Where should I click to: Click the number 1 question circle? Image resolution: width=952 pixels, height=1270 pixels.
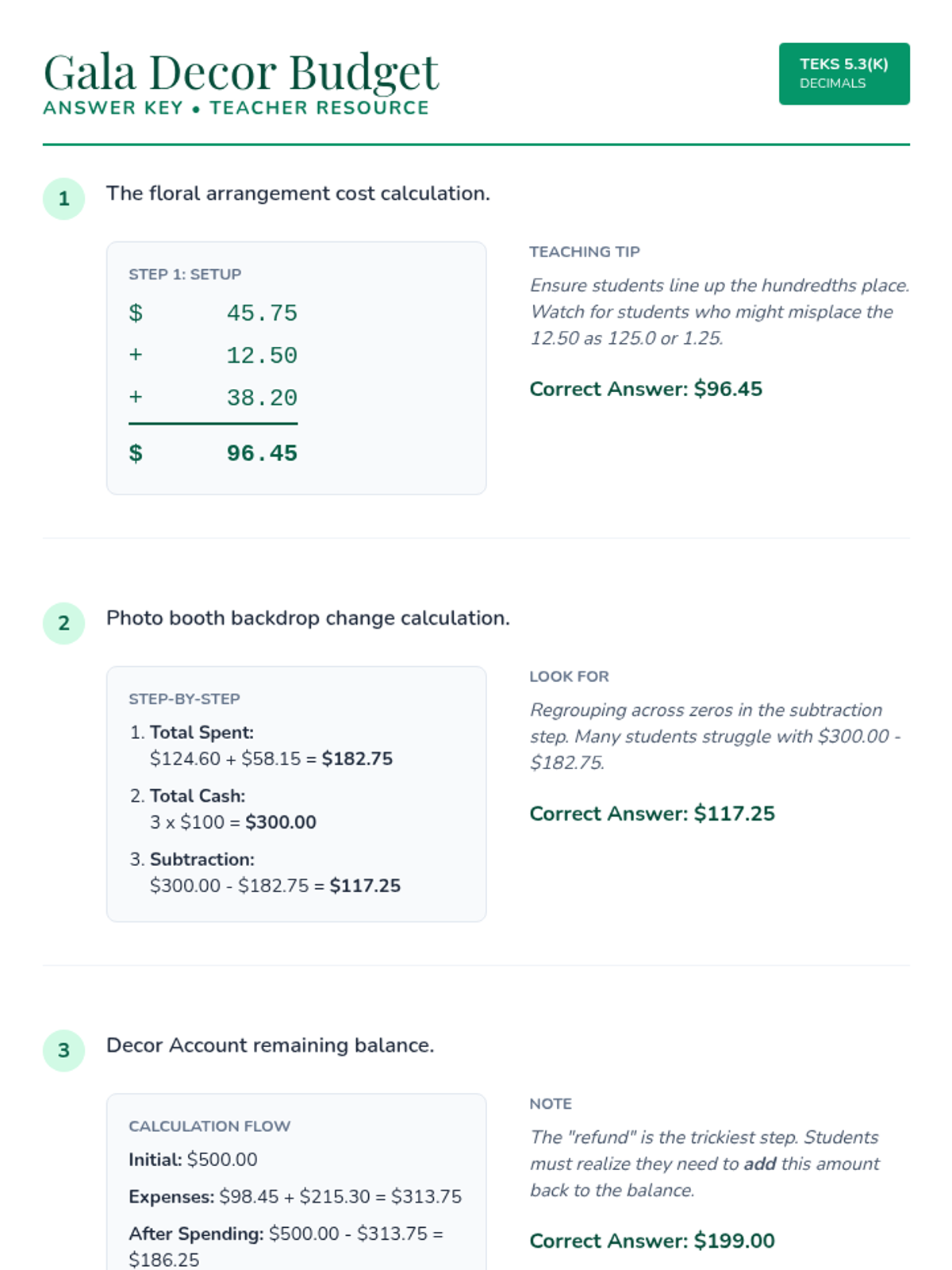tap(63, 198)
